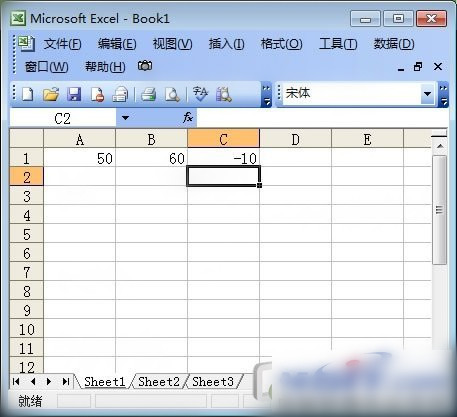Open the 格式(O) menu
The width and height of the screenshot is (457, 417).
(282, 44)
